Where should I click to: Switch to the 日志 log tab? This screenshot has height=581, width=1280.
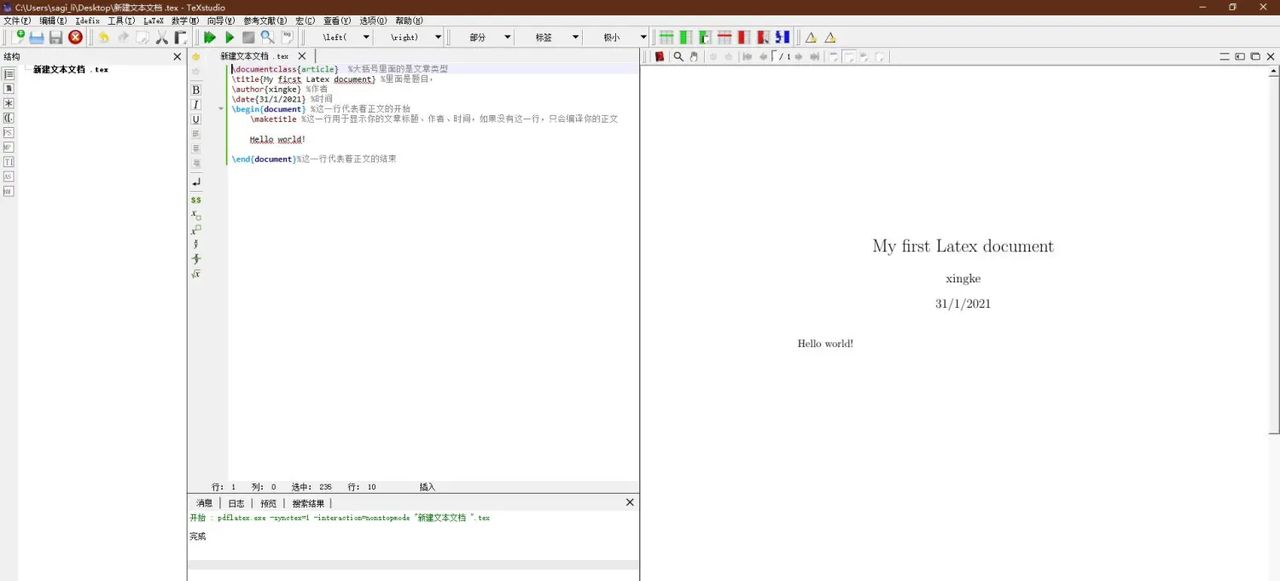[x=236, y=503]
